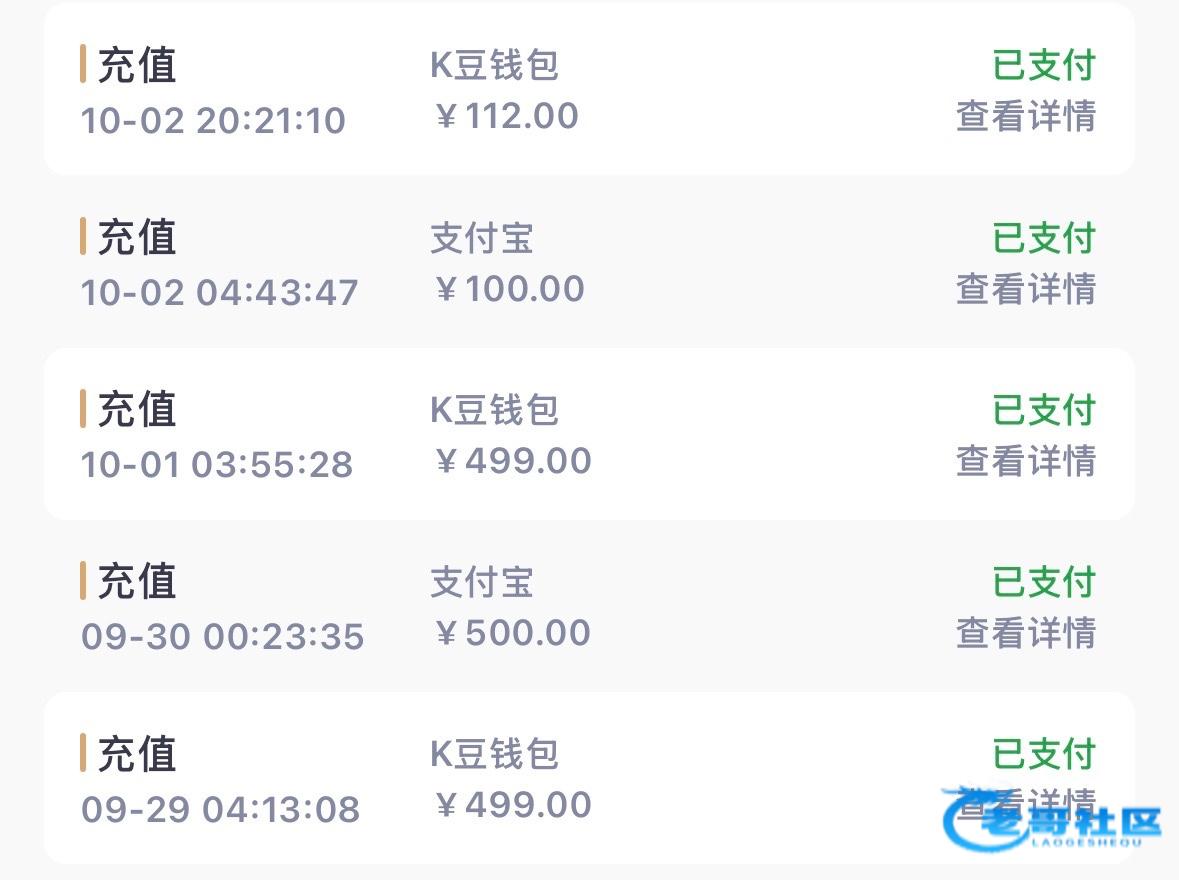Image resolution: width=1179 pixels, height=880 pixels.
Task: Click the 09-29 04:13:08 timestamp
Action: tap(220, 808)
